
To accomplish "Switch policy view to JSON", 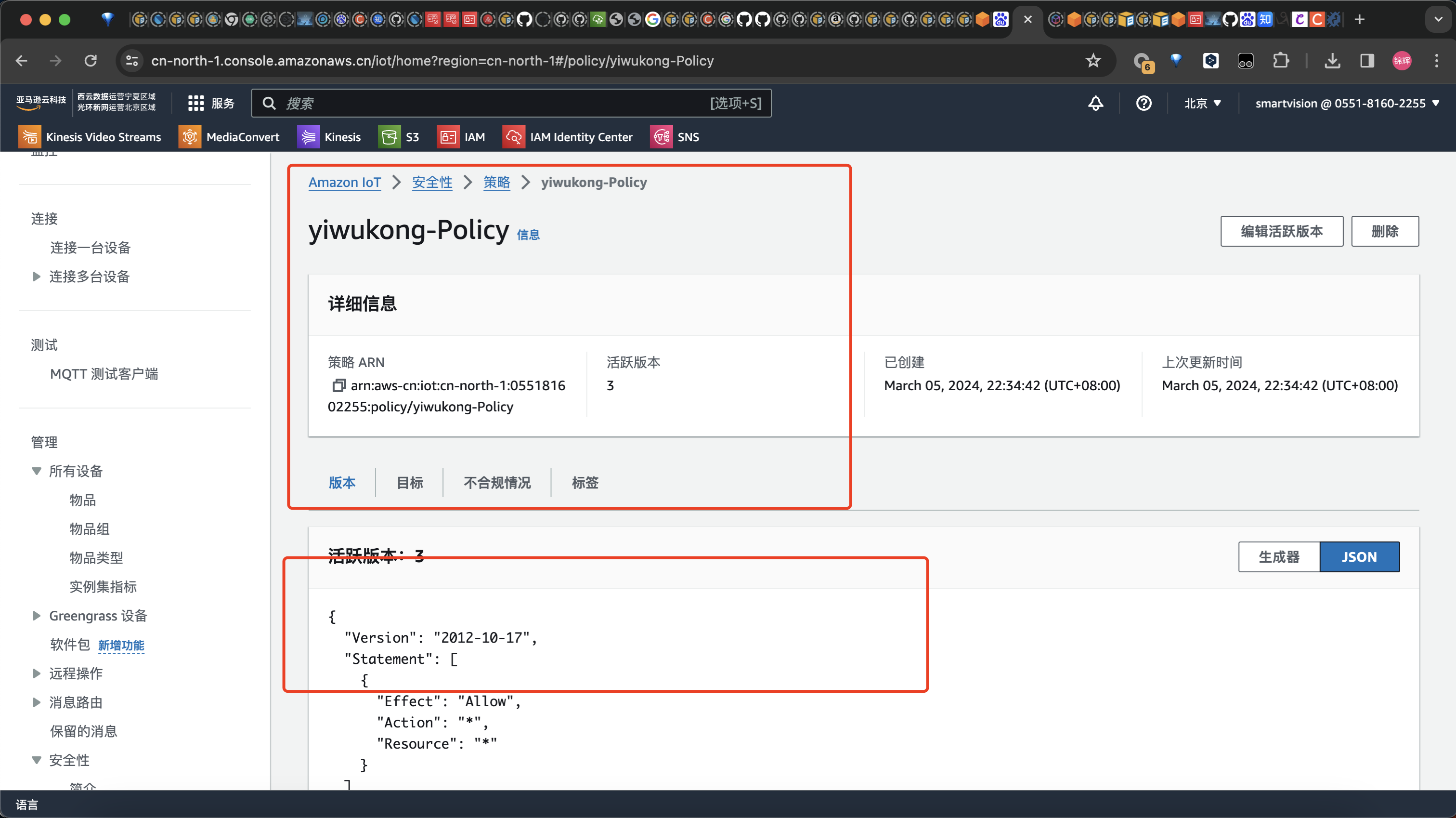I will [1359, 556].
